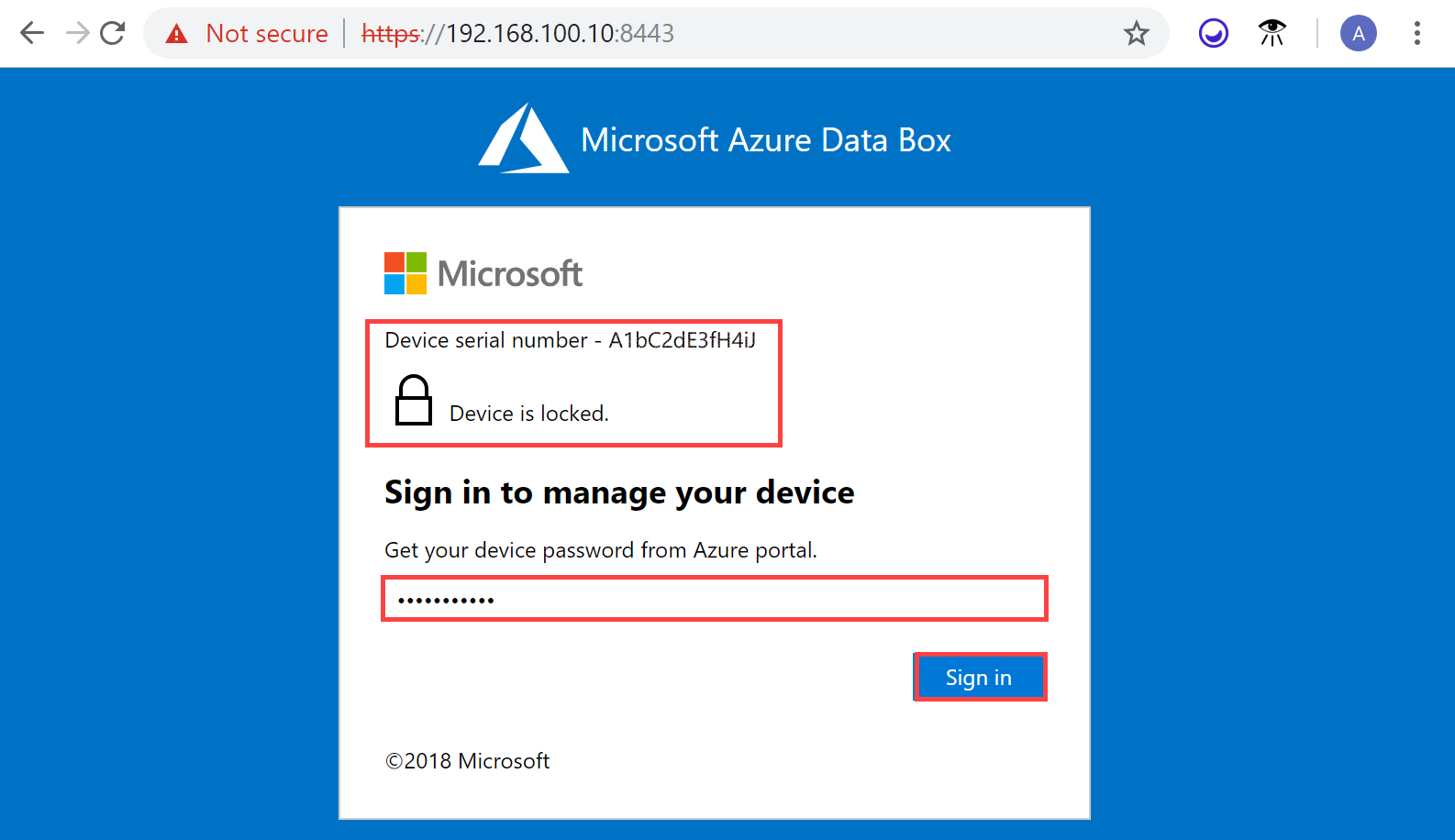This screenshot has width=1455, height=840.
Task: Click the address bar URL 192.168.100.10:8443
Action: click(518, 34)
